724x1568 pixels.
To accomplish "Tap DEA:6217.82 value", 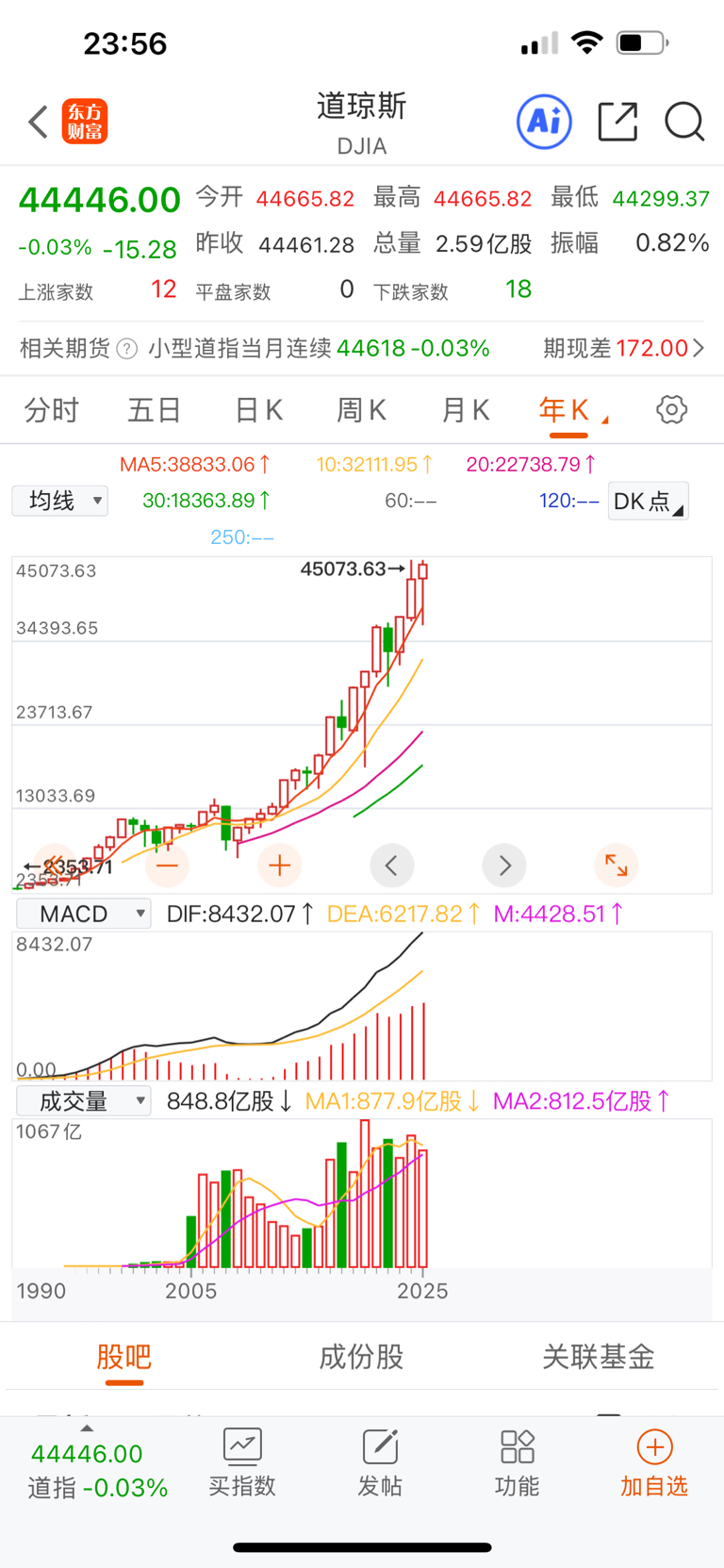I will coord(403,914).
